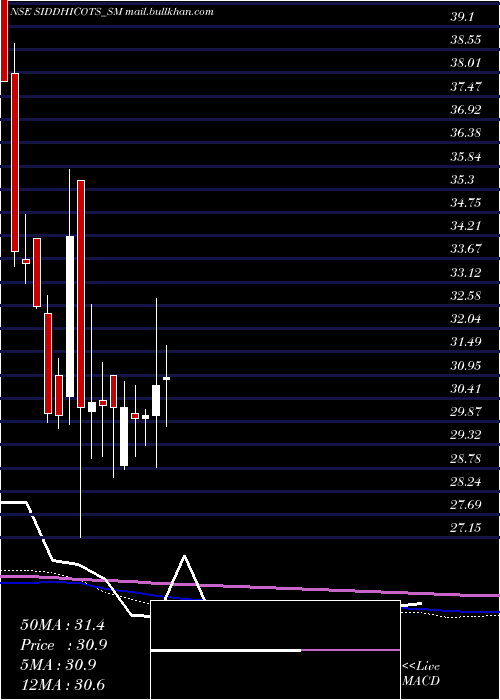500x700 pixels.
Task: Click the 36.92 price axis label
Action: coord(466,109)
